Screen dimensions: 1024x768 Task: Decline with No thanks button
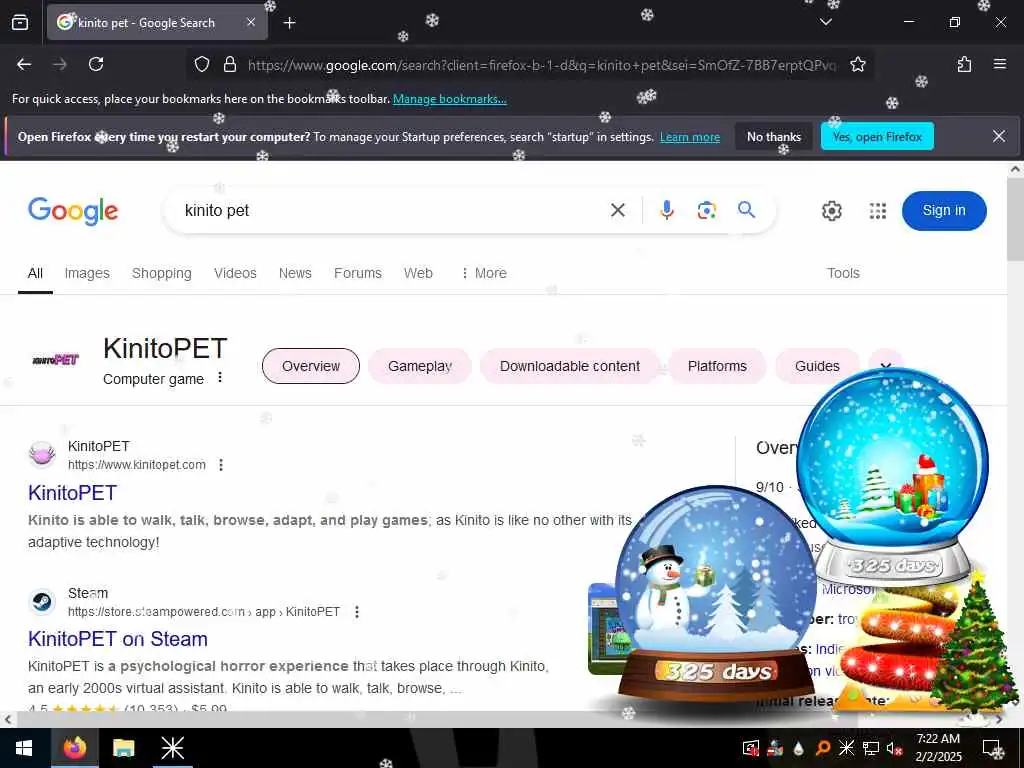773,136
